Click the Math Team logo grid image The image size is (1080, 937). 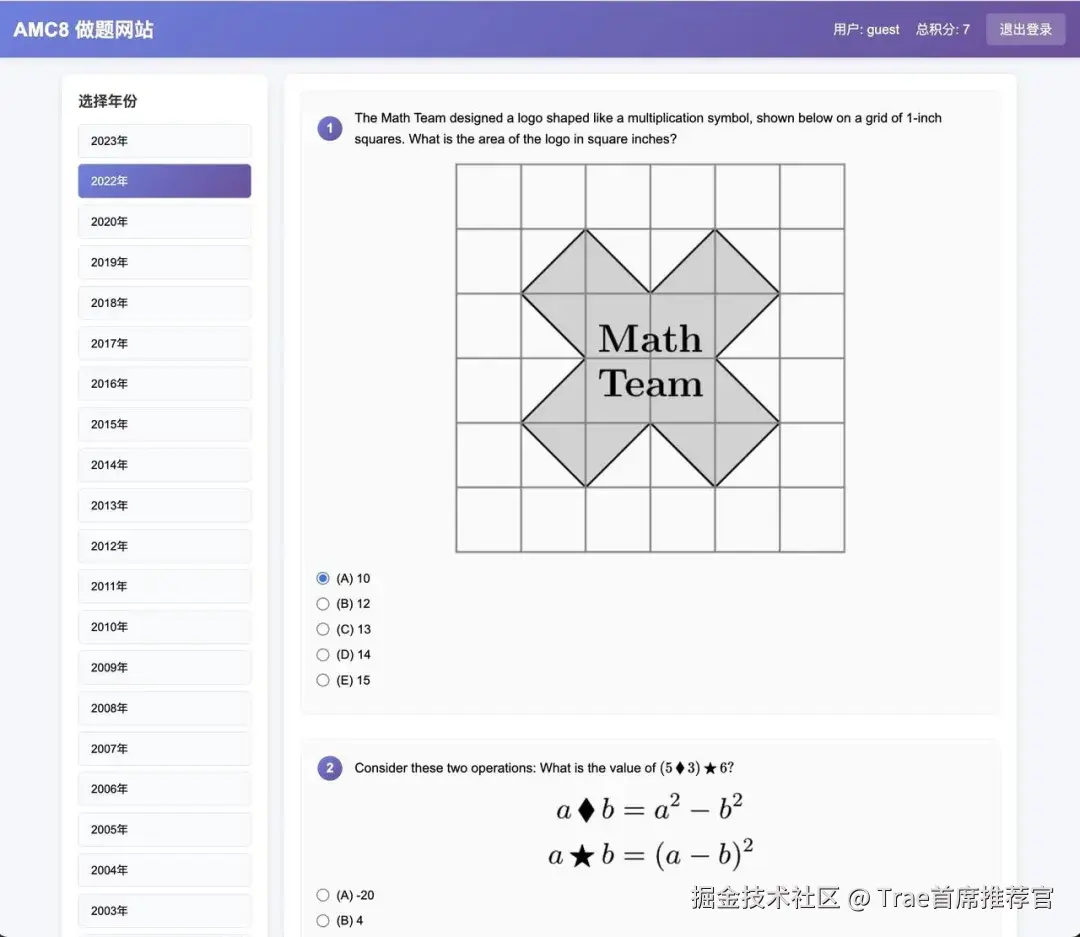650,358
